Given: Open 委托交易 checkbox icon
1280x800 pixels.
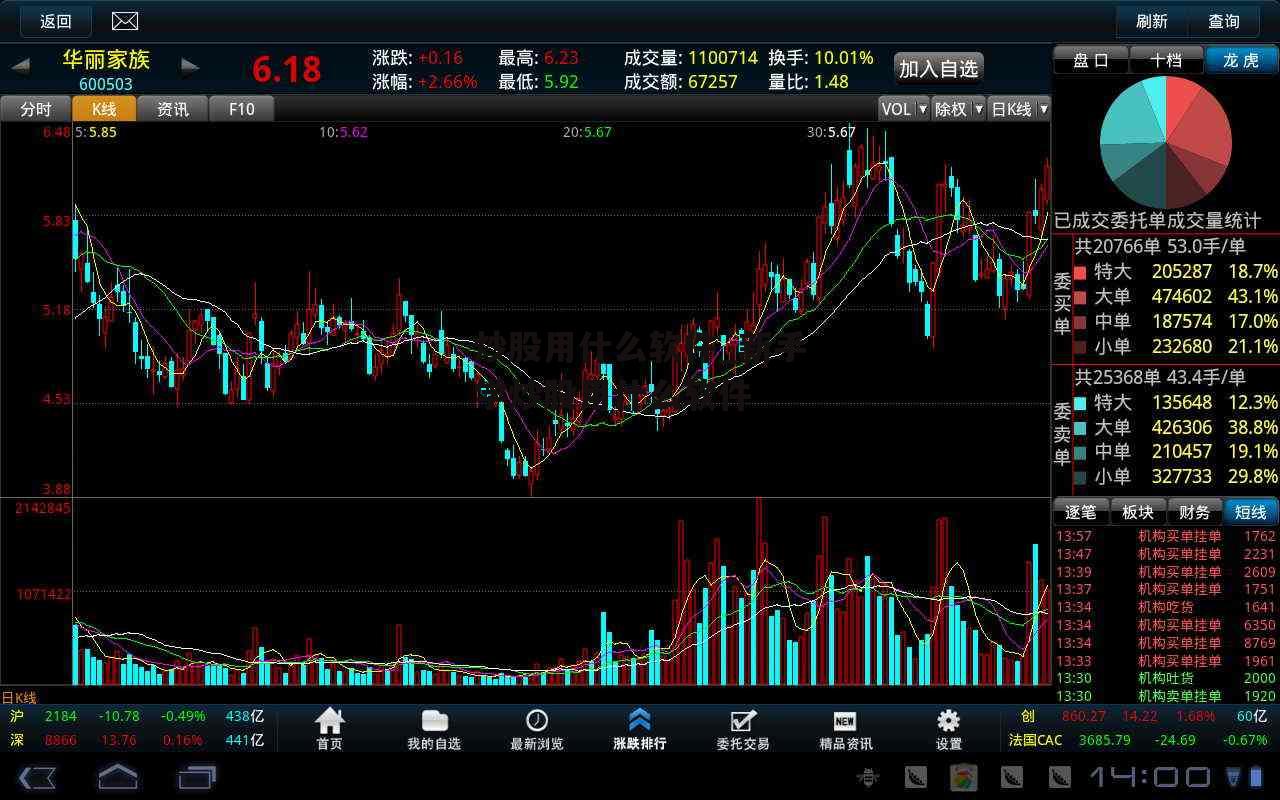Looking at the screenshot, I should click(743, 729).
